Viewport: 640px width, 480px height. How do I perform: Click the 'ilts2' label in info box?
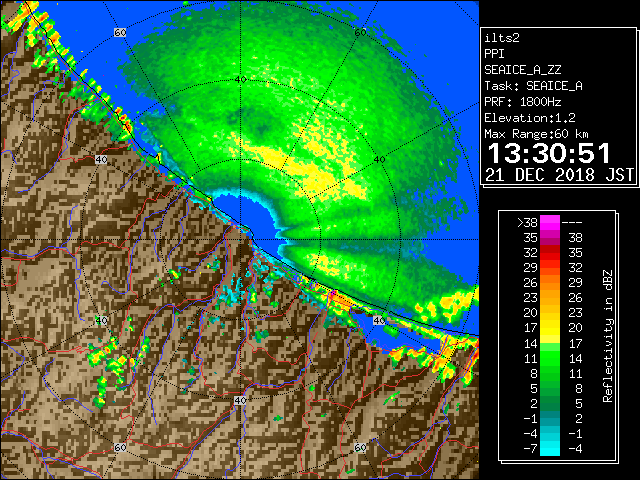[x=502, y=38]
